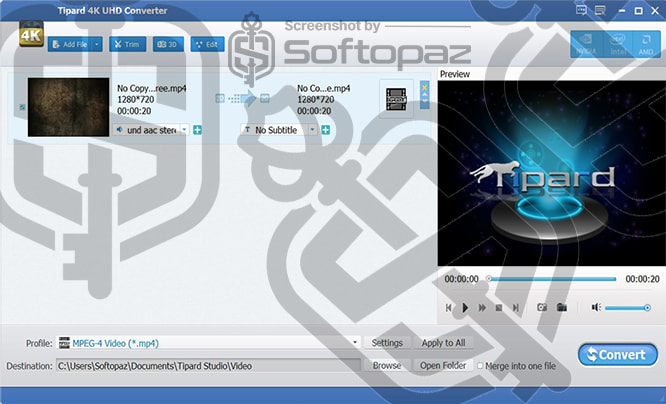Click the source 2D mode icon
The width and height of the screenshot is (666, 404).
pyautogui.click(x=220, y=99)
